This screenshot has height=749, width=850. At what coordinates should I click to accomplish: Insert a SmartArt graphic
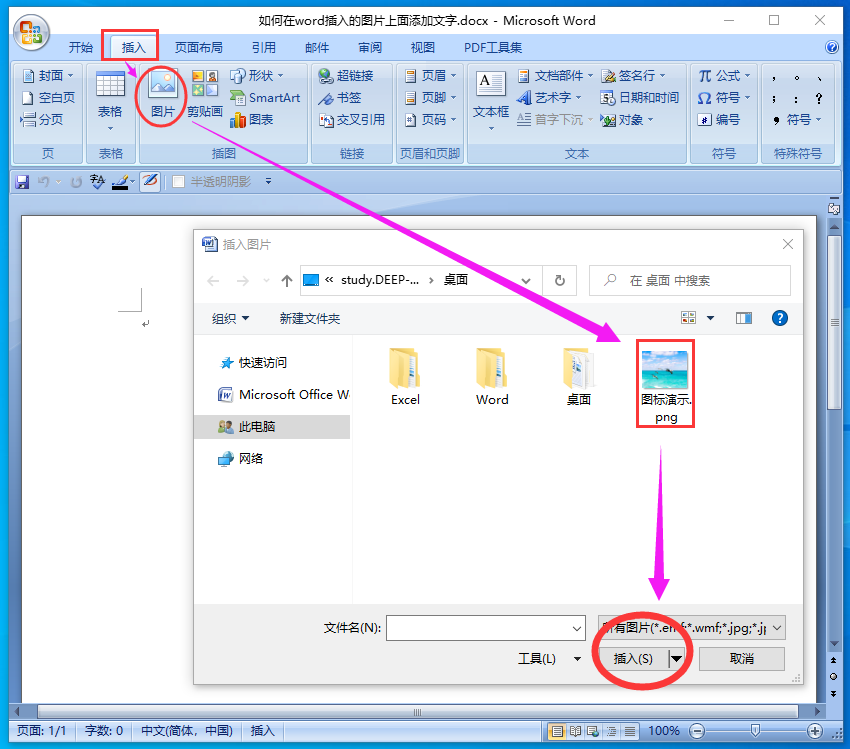(265, 98)
